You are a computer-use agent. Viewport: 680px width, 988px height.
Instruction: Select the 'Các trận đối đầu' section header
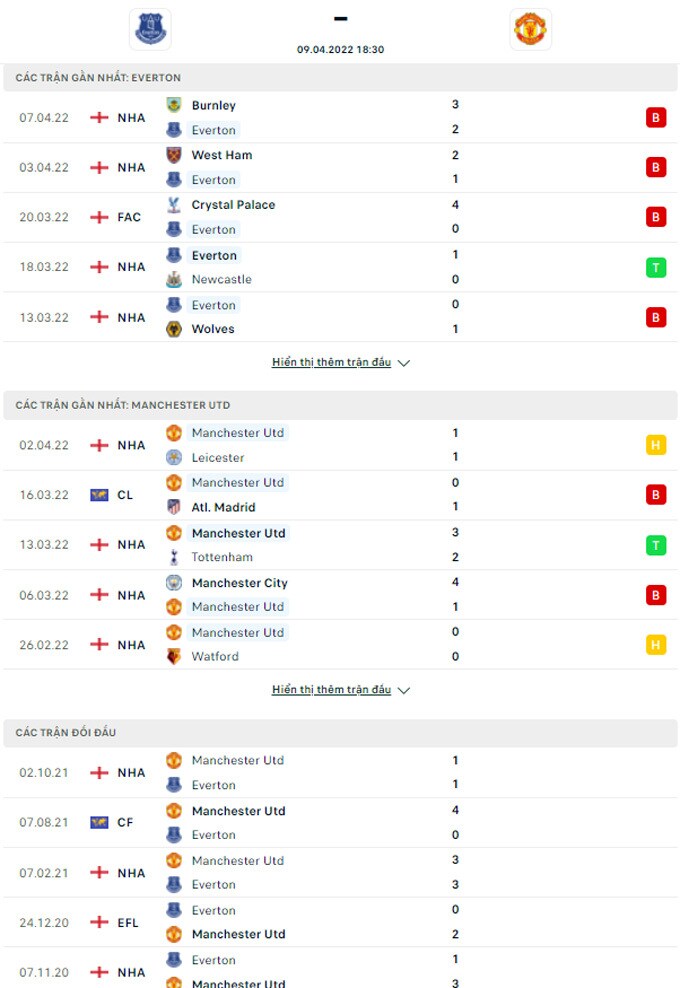point(66,733)
